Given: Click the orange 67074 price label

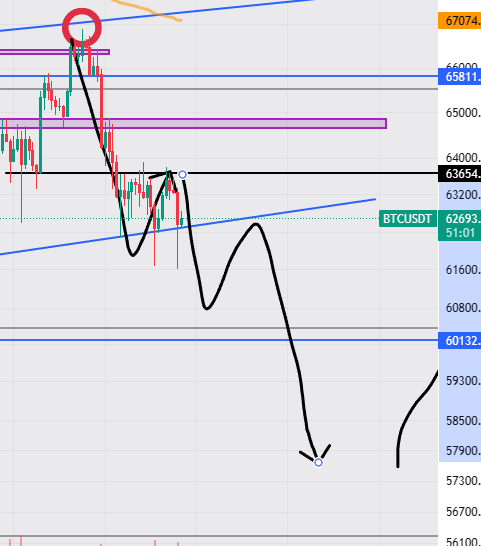Looking at the screenshot, I should (x=459, y=21).
